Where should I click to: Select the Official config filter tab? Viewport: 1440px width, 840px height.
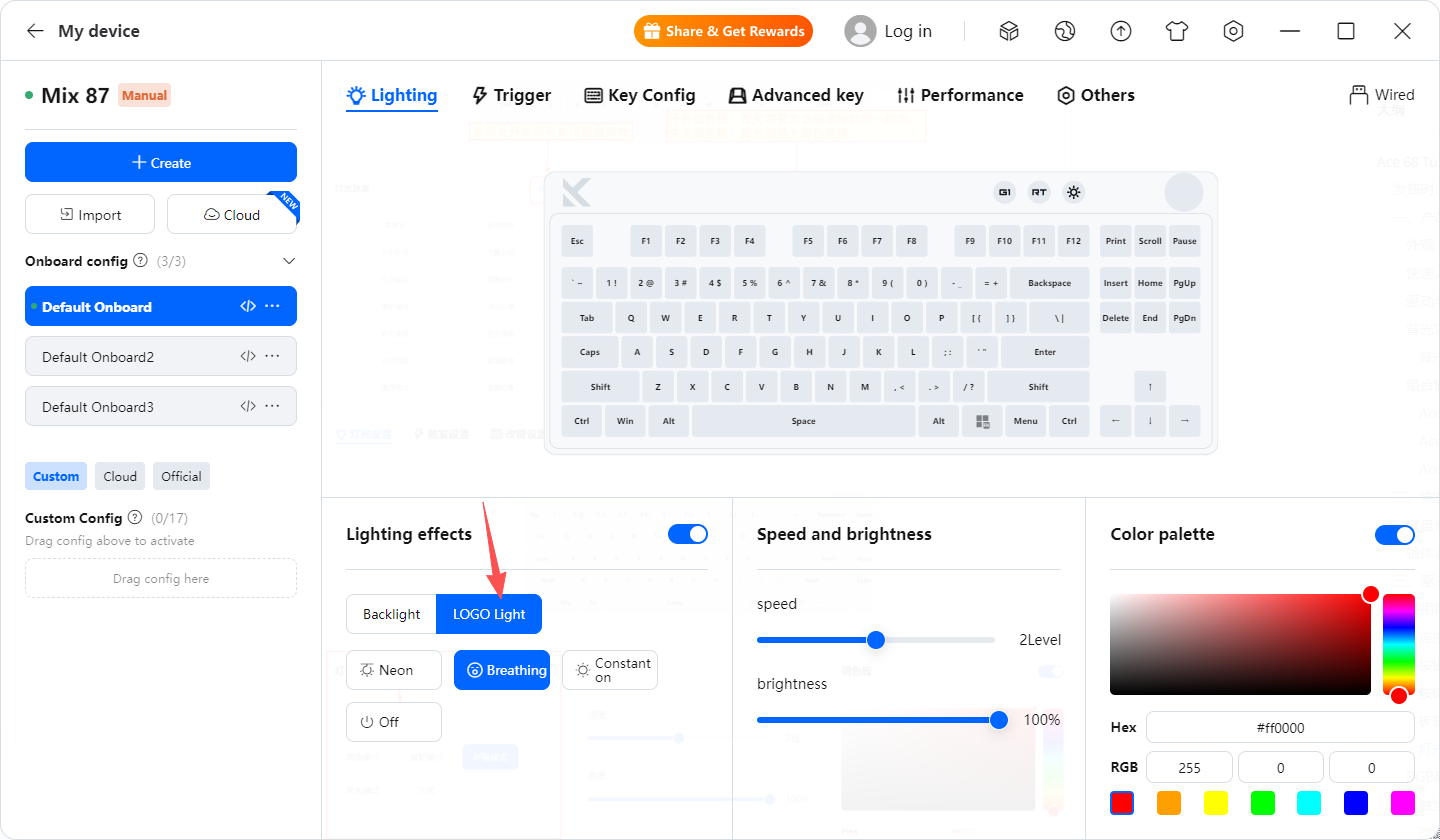[x=181, y=476]
